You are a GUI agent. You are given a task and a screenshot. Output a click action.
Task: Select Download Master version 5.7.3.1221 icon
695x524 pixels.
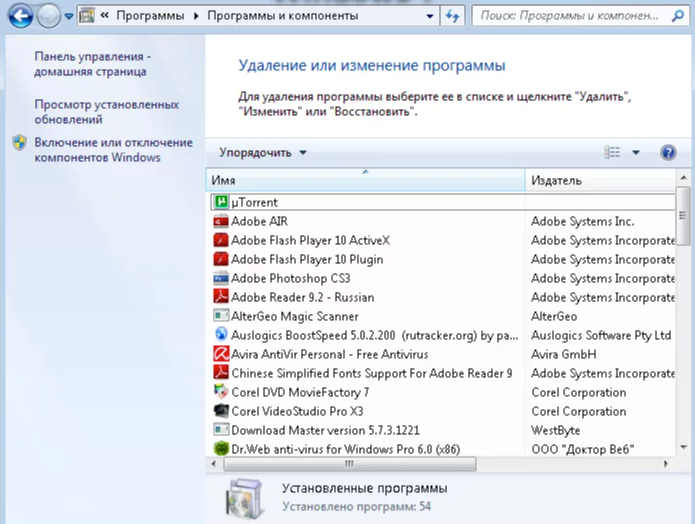(221, 430)
